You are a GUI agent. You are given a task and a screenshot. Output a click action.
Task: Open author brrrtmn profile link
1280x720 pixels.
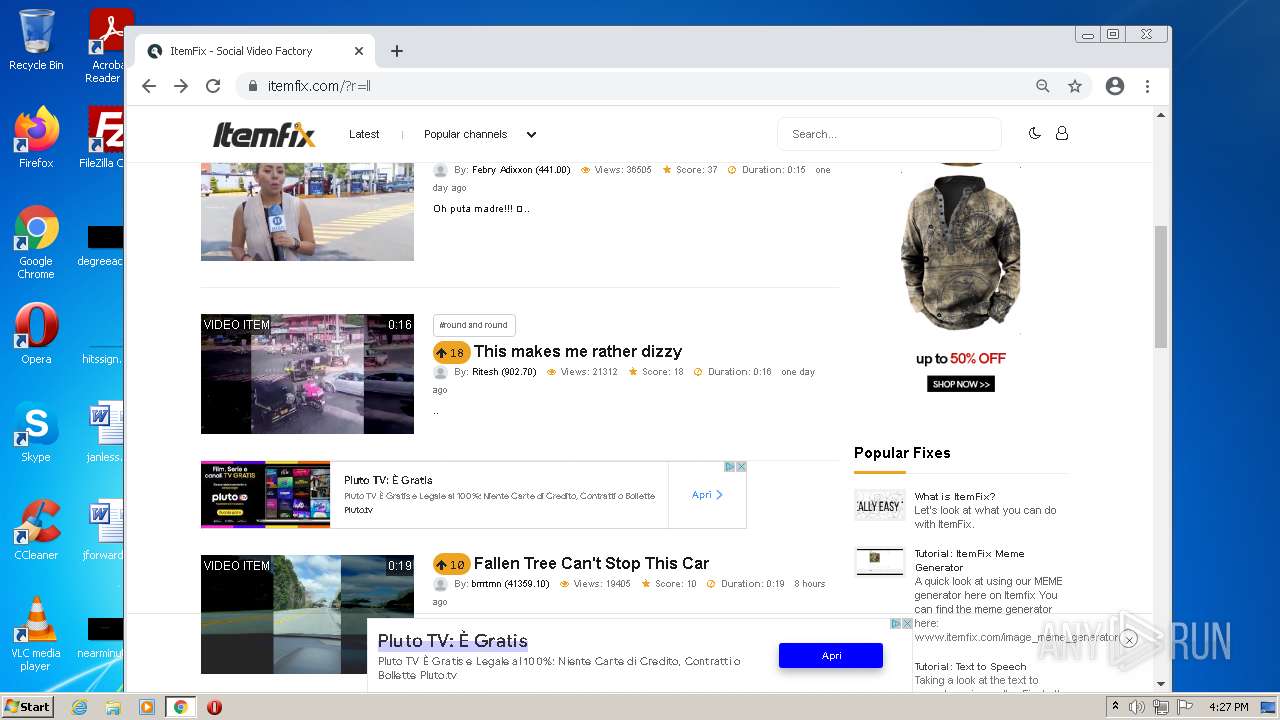pyautogui.click(x=510, y=584)
